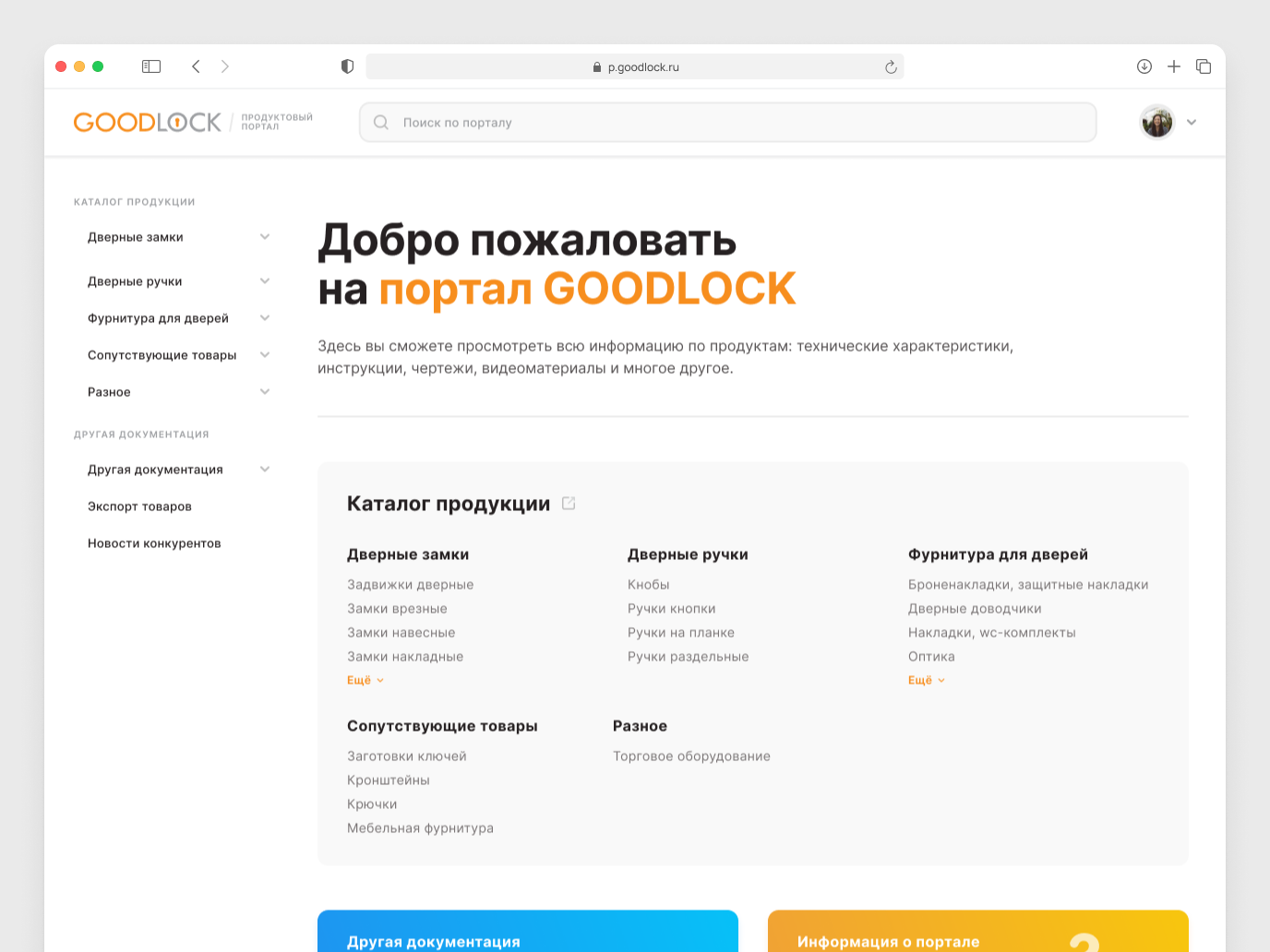1270x952 pixels.
Task: Show tab overview icon
Action: click(1204, 66)
